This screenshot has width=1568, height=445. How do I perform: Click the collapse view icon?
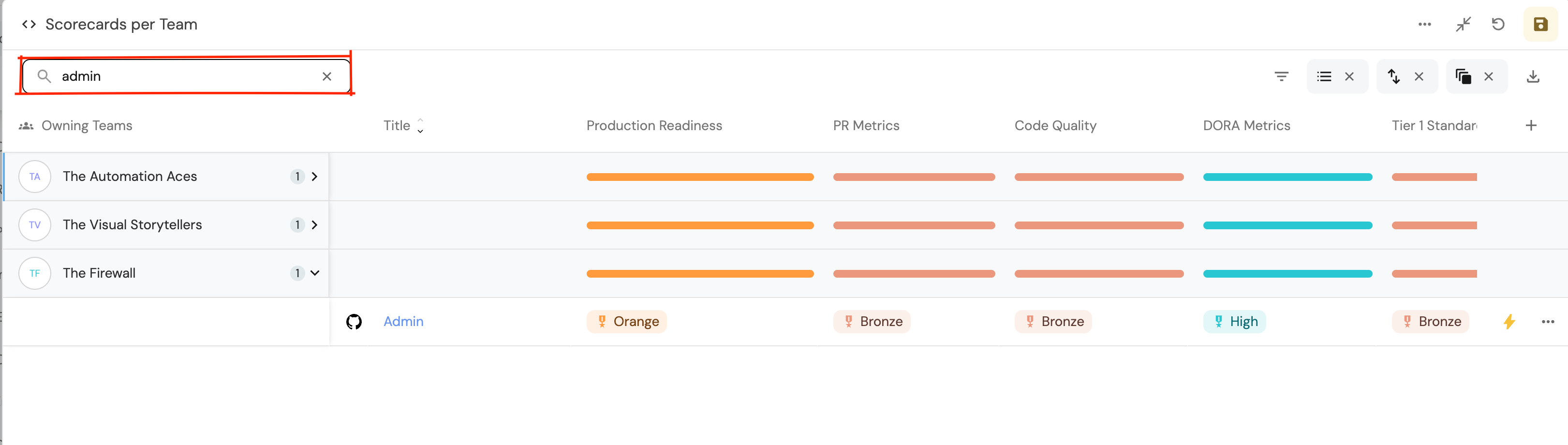[1463, 24]
